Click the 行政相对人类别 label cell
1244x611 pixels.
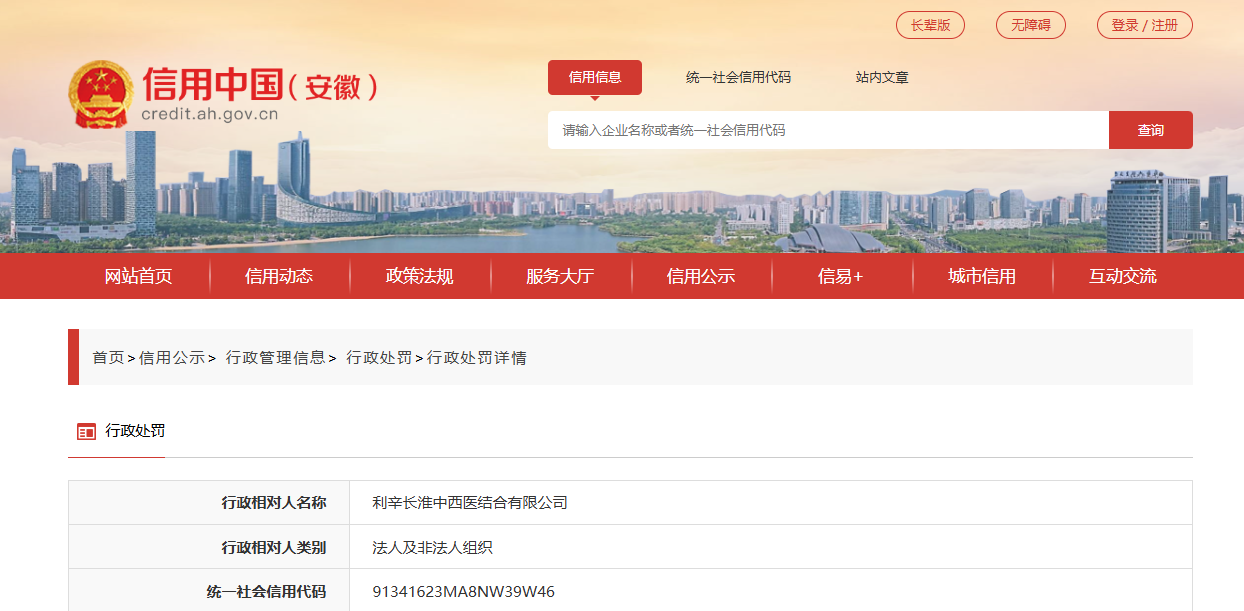[x=209, y=547]
